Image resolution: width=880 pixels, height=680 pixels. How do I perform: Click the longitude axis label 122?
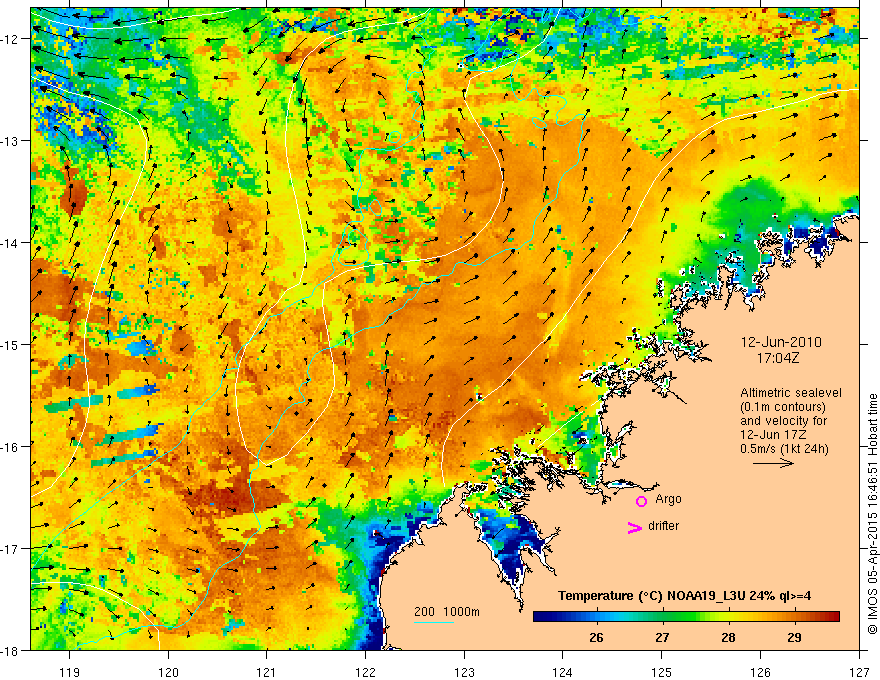[365, 673]
